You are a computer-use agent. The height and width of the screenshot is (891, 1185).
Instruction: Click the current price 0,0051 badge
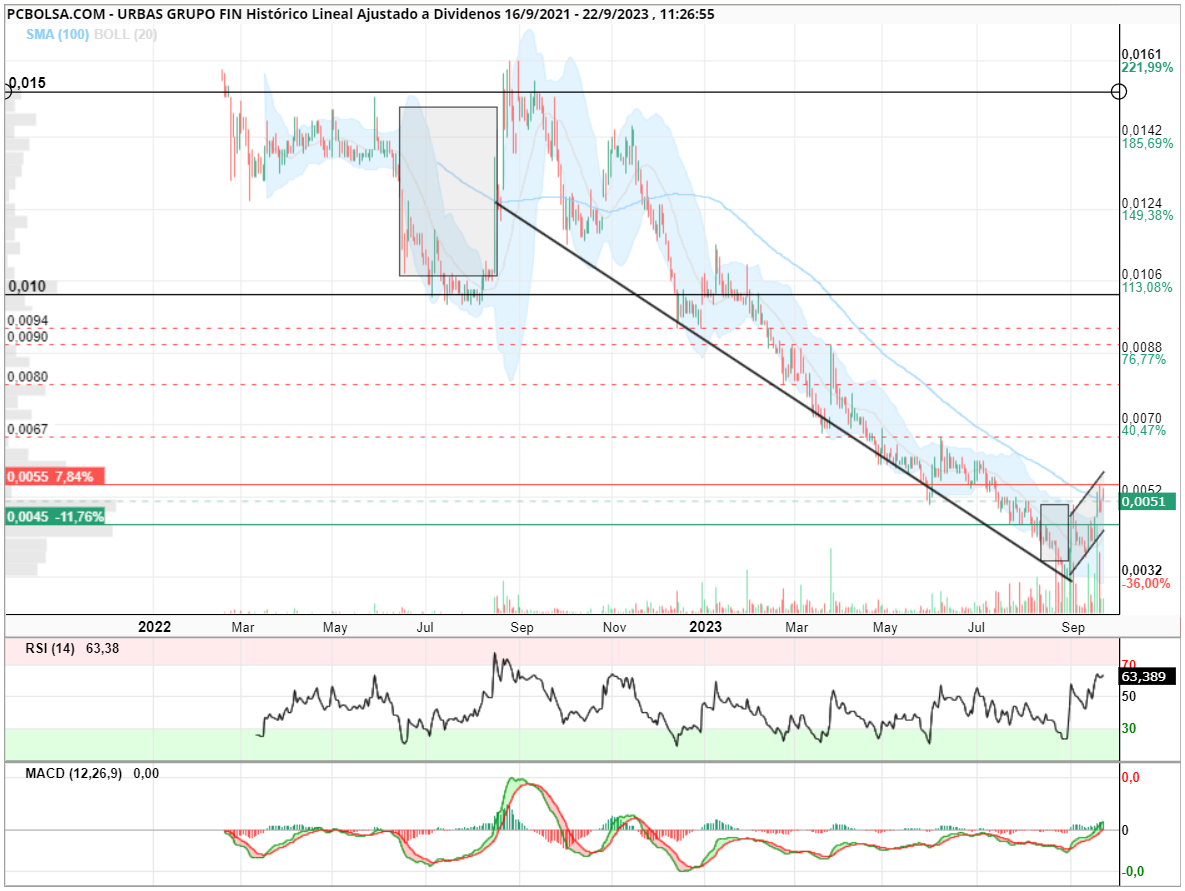pyautogui.click(x=1147, y=501)
